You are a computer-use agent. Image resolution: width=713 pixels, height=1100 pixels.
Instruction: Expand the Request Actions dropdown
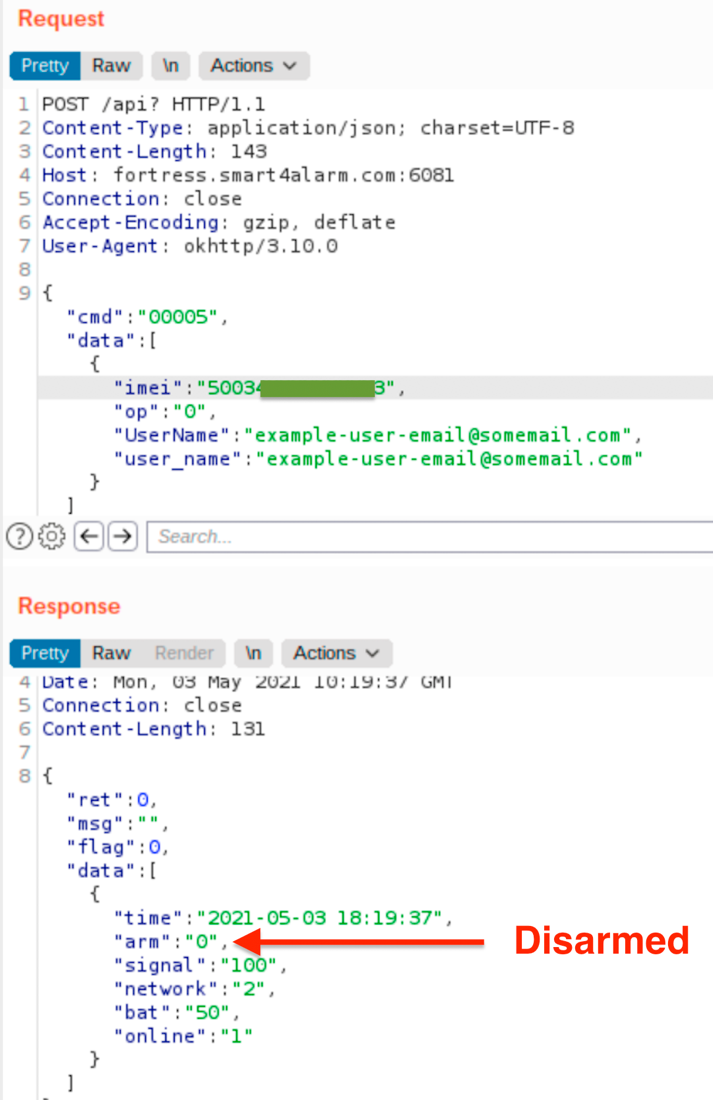(254, 66)
